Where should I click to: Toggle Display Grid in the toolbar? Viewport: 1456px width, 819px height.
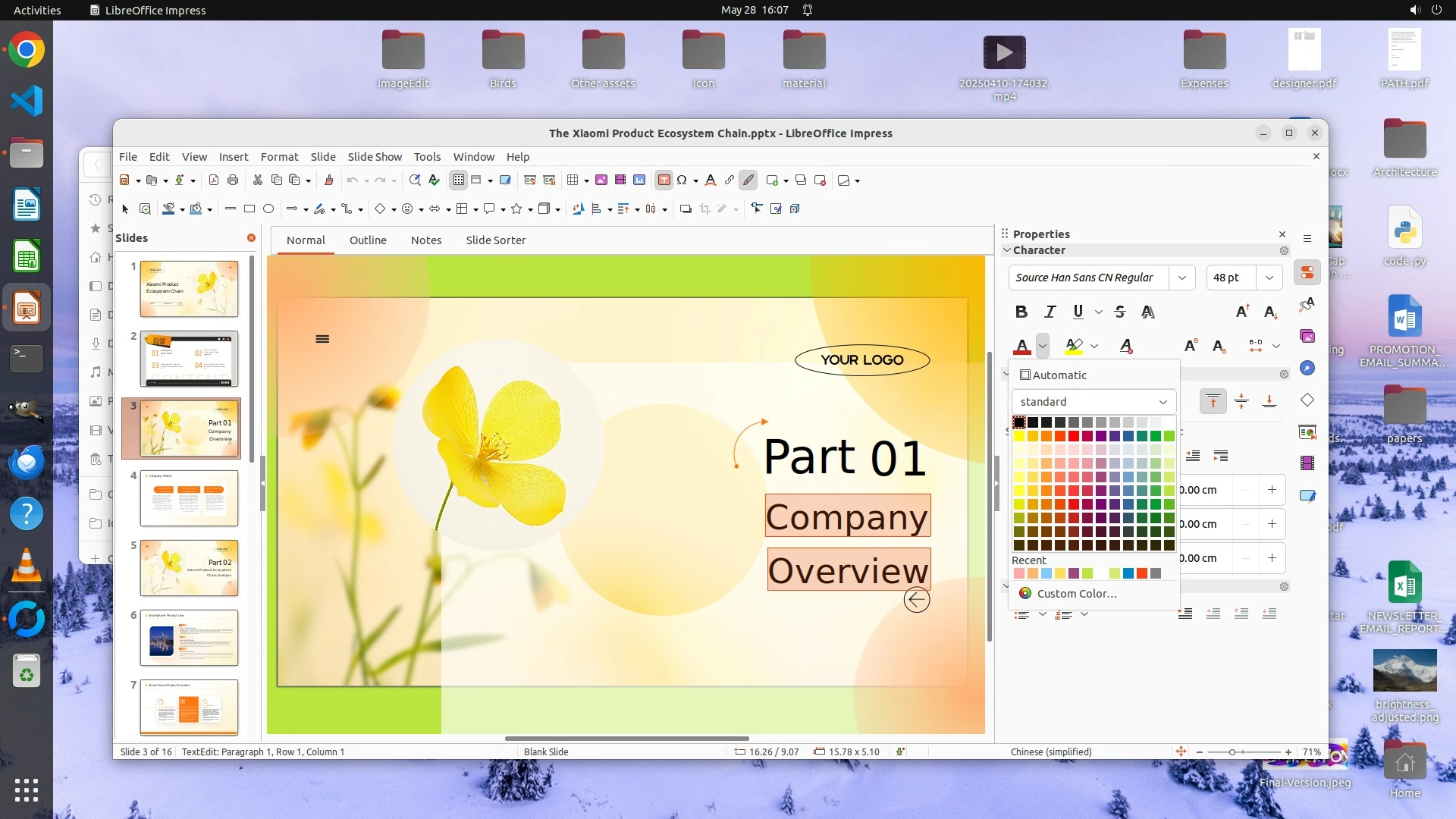[458, 180]
